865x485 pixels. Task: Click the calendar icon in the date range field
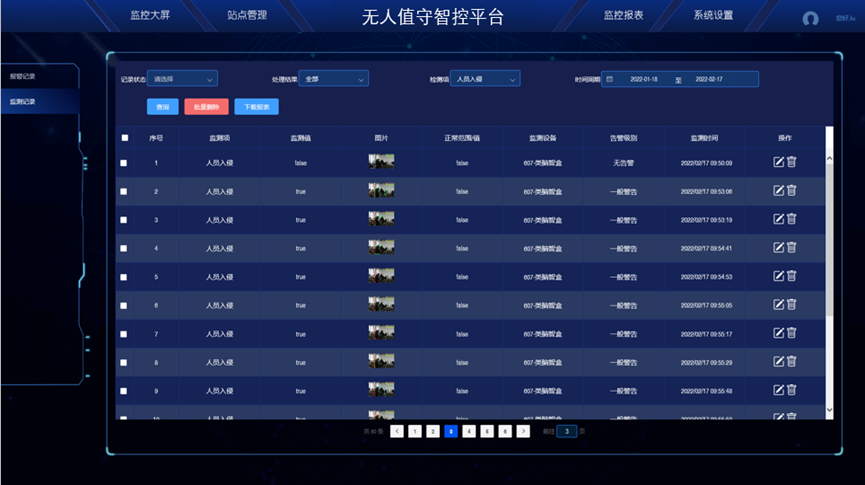(610, 79)
